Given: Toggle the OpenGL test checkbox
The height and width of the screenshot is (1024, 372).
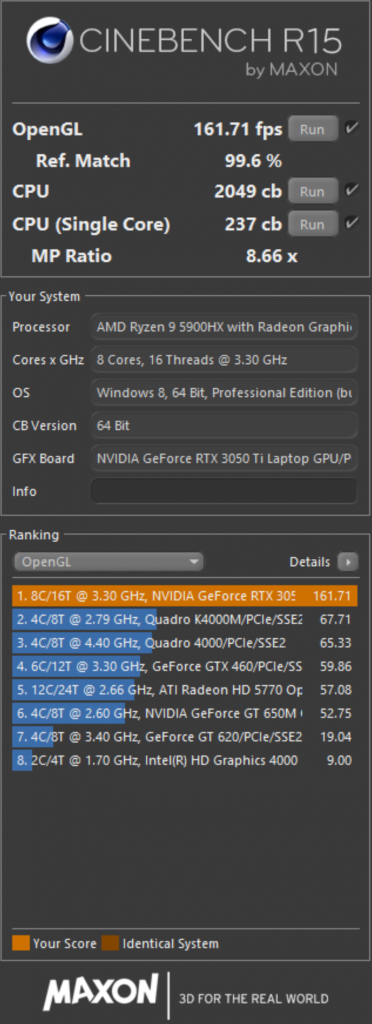Looking at the screenshot, I should click(x=352, y=128).
